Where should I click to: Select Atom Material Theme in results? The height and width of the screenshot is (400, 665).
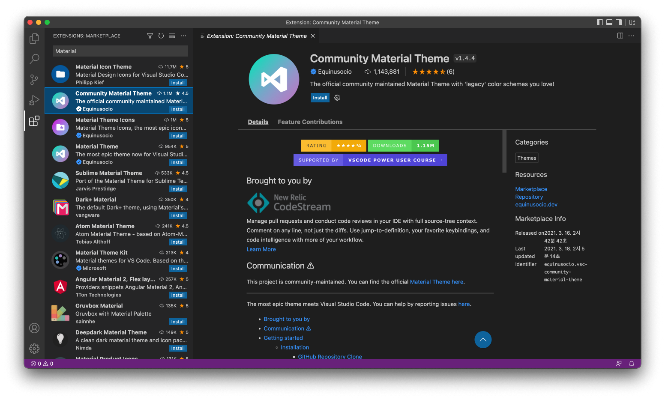[119, 233]
